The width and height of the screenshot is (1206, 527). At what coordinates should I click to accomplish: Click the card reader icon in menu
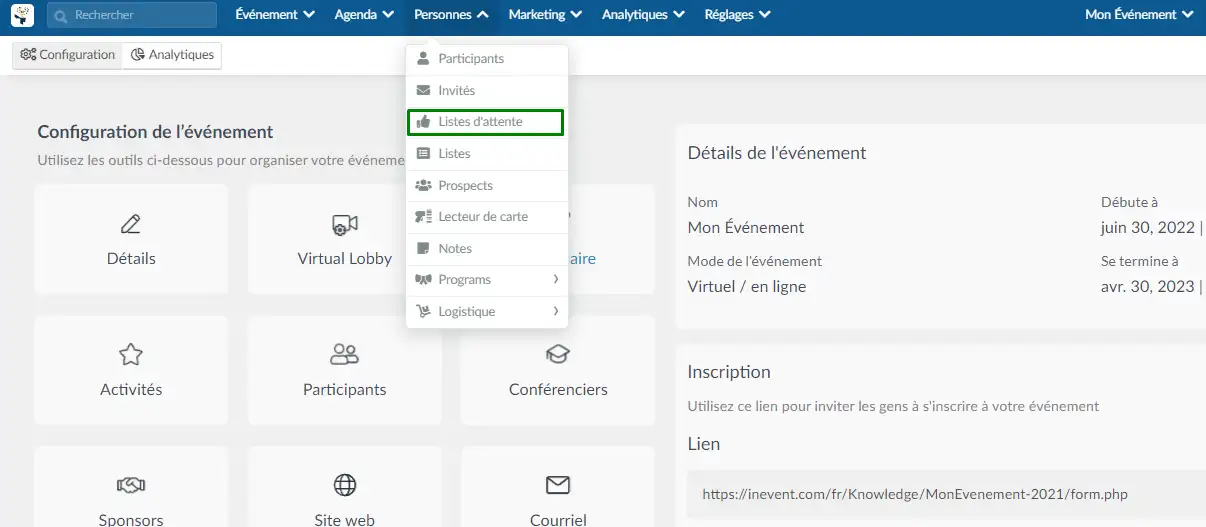click(423, 217)
